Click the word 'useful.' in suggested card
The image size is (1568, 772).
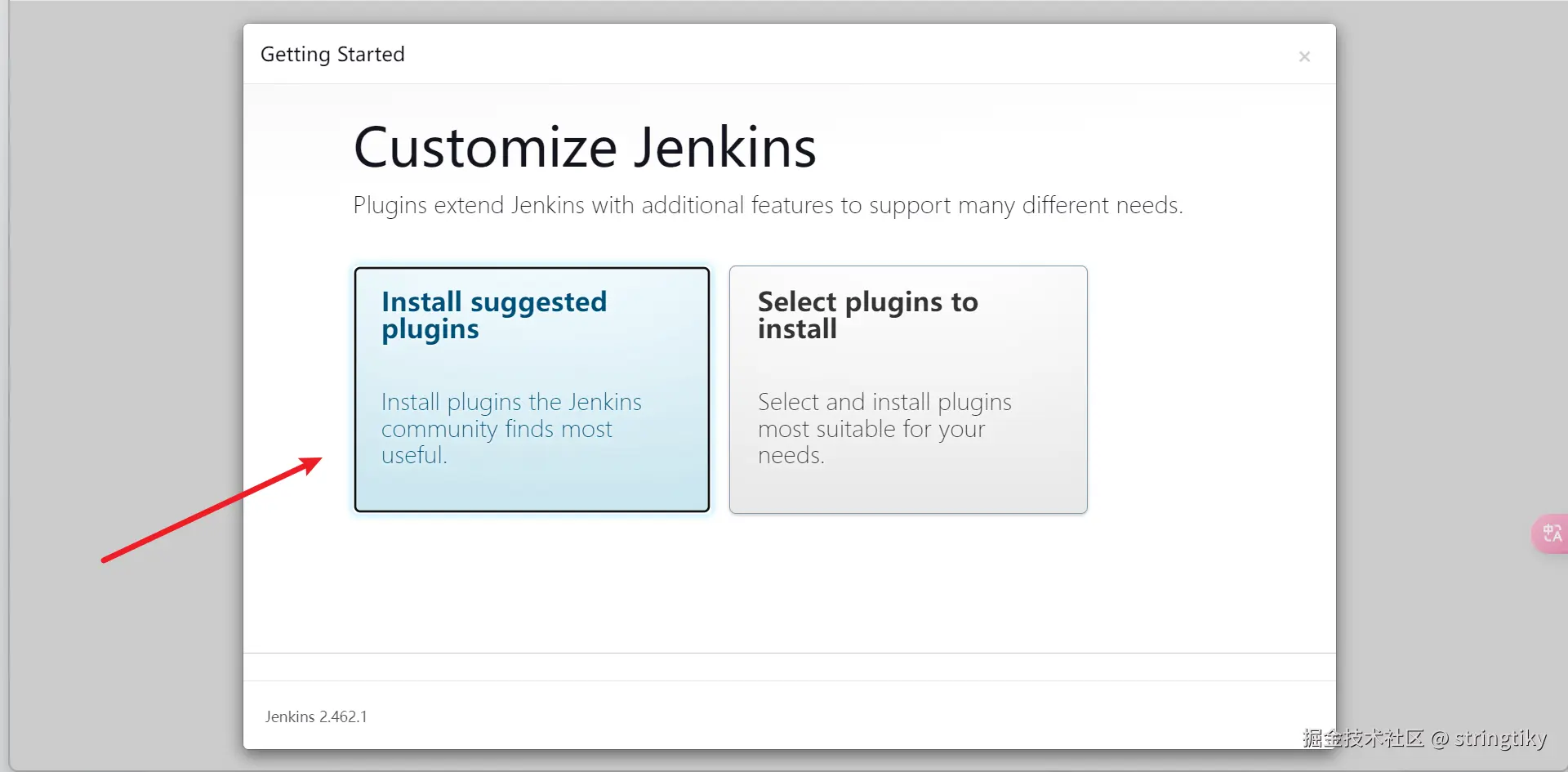(x=414, y=455)
